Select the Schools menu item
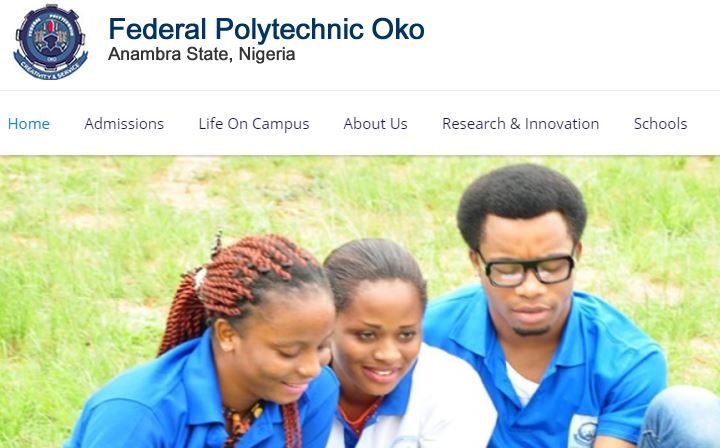The image size is (720, 448). [x=660, y=123]
